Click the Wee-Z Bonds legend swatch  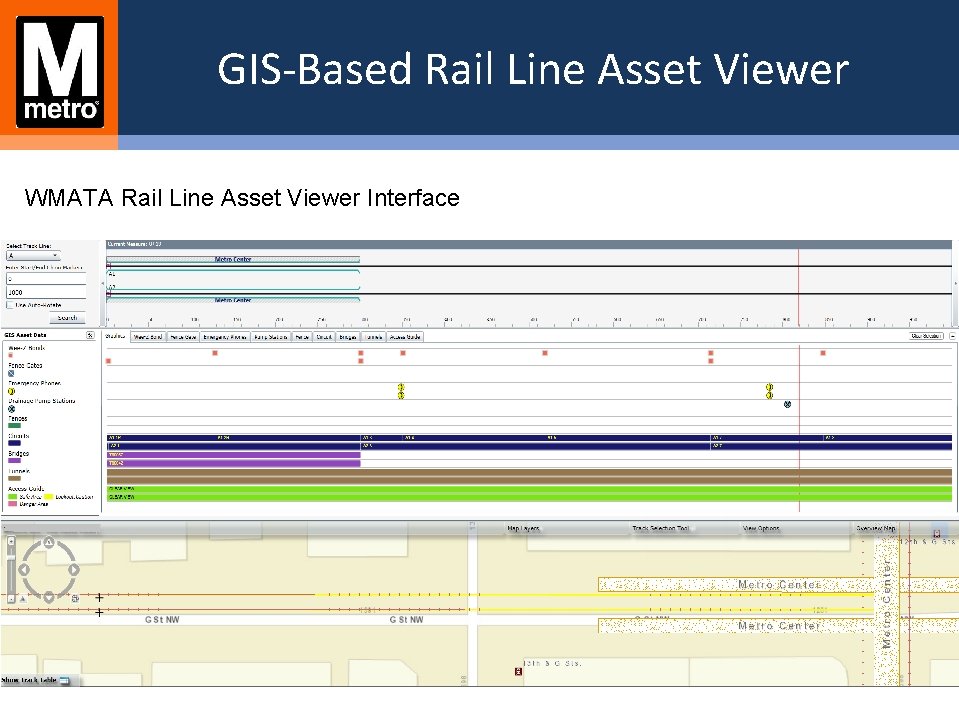click(x=10, y=355)
